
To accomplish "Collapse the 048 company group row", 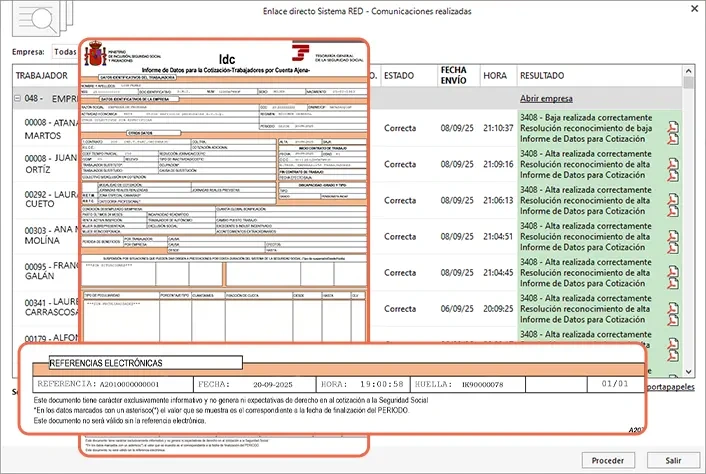I will tap(18, 100).
